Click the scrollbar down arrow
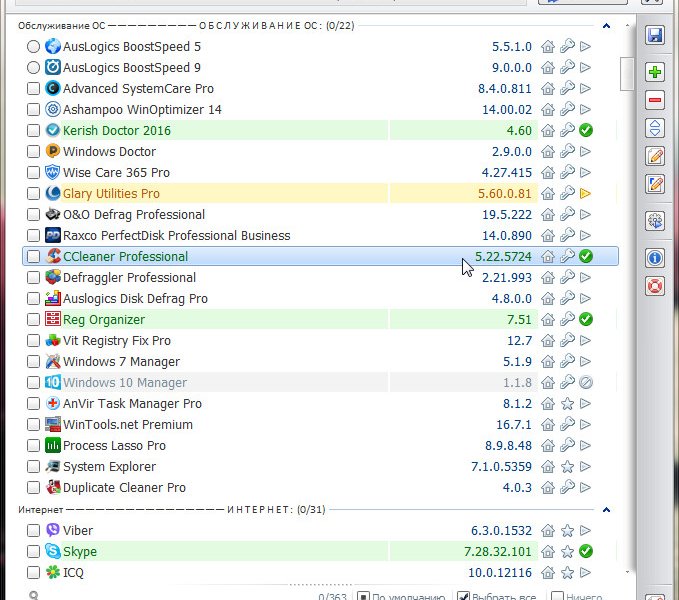 tap(627, 572)
